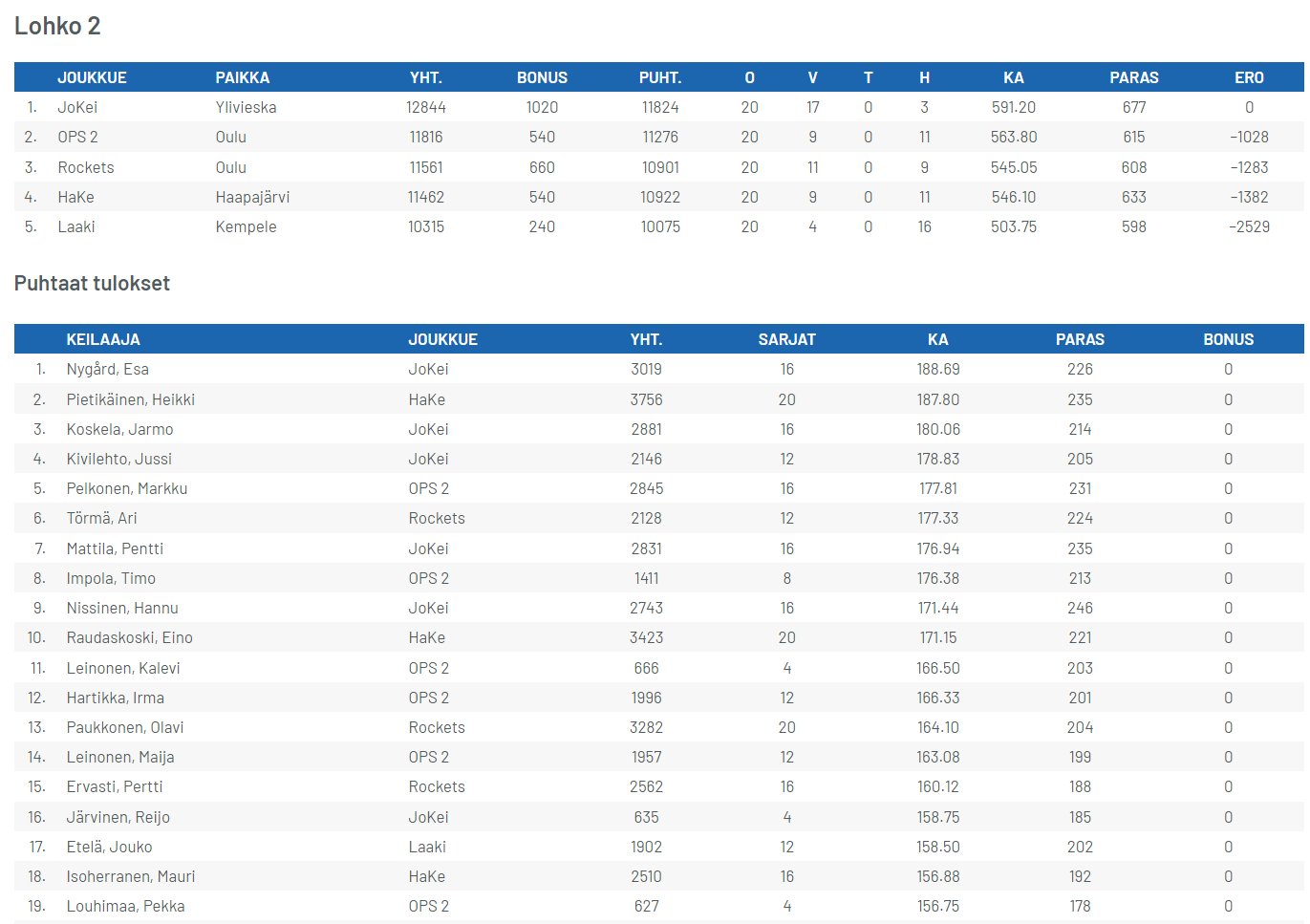Select bowler Isoherranen, Mauri
This screenshot has height=924, width=1310.
(131, 876)
